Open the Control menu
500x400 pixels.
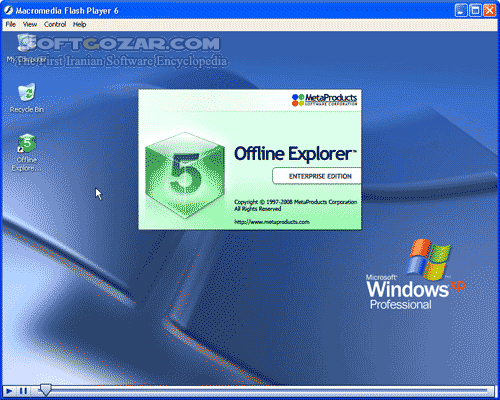(55, 24)
